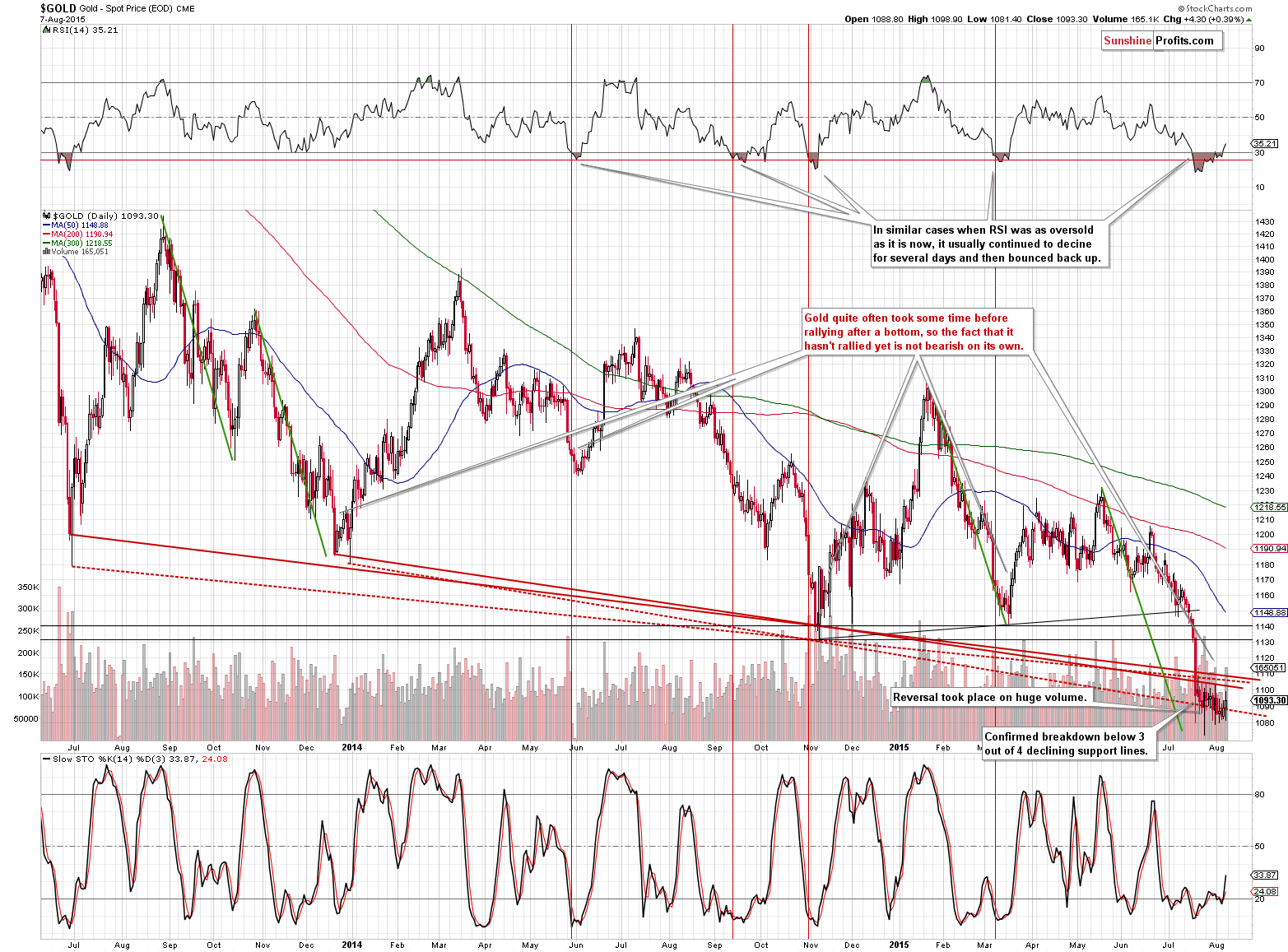
Task: Click 'Reversal took place on huge volume' note
Action: pos(990,697)
